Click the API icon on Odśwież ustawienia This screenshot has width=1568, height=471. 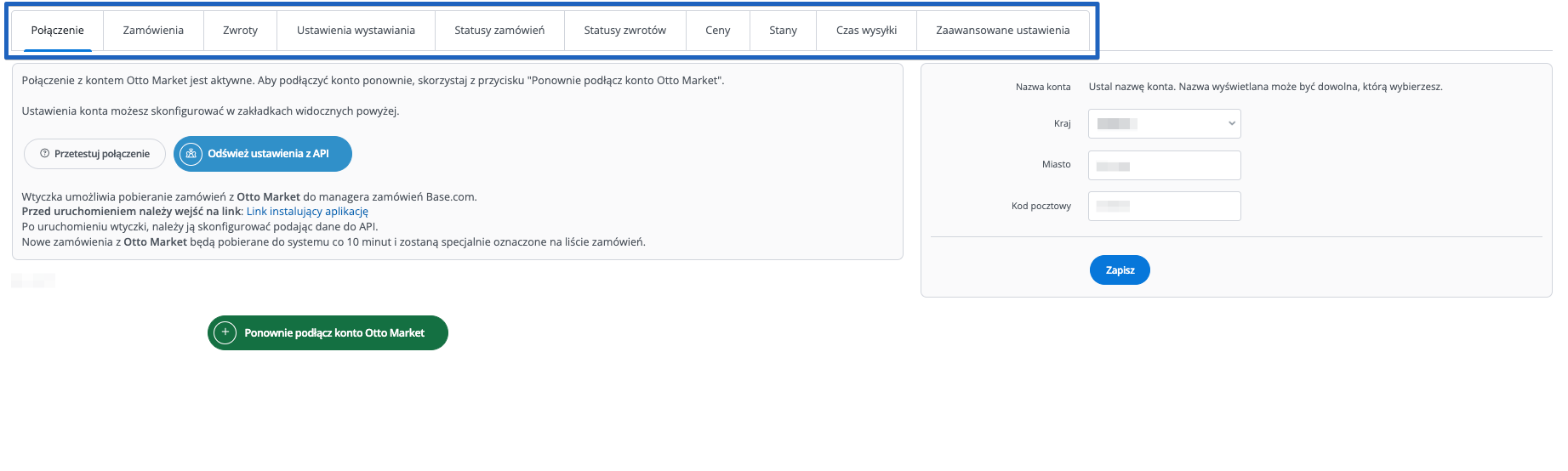[191, 154]
